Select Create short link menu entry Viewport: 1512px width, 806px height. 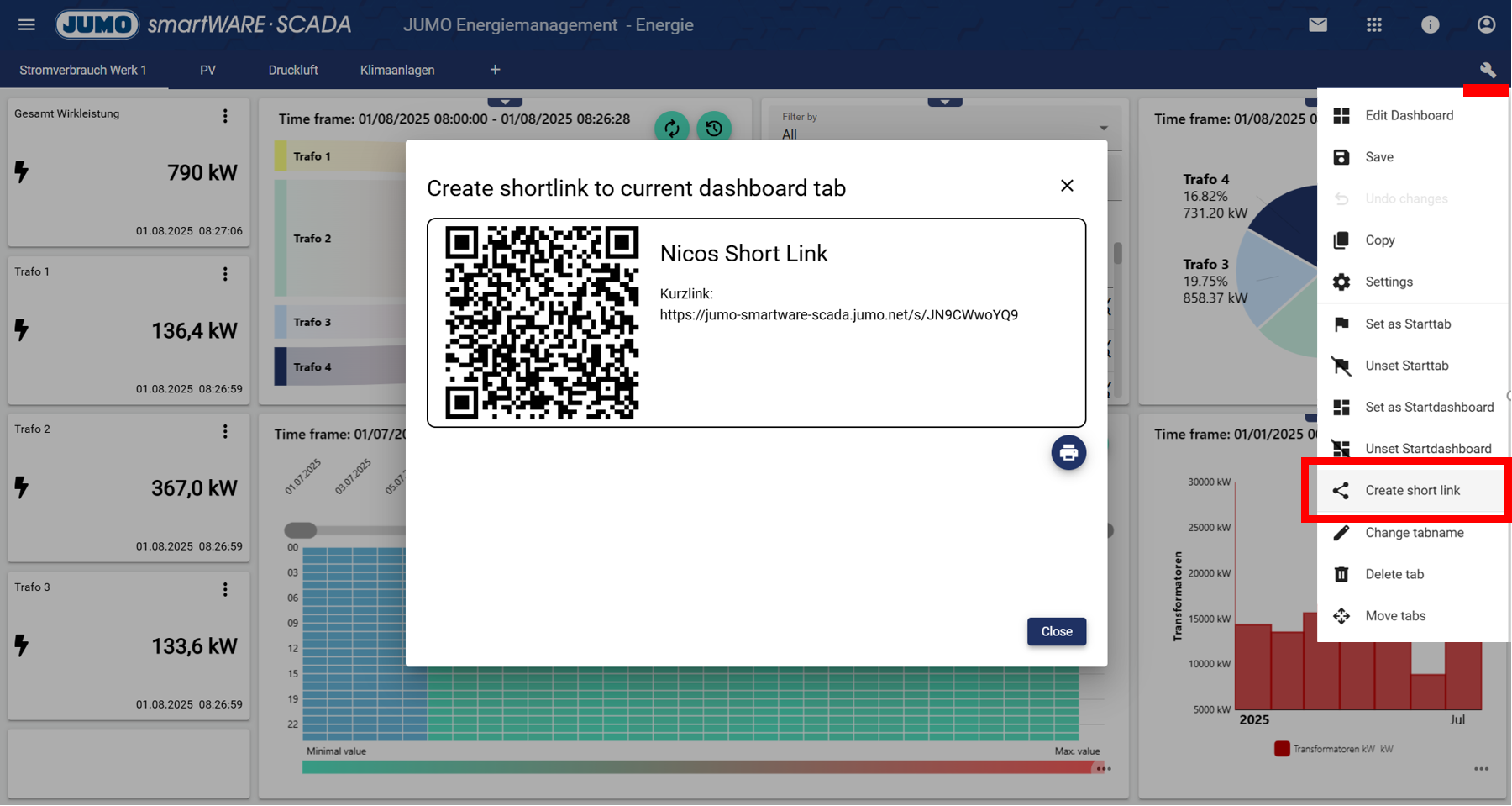pyautogui.click(x=1411, y=491)
